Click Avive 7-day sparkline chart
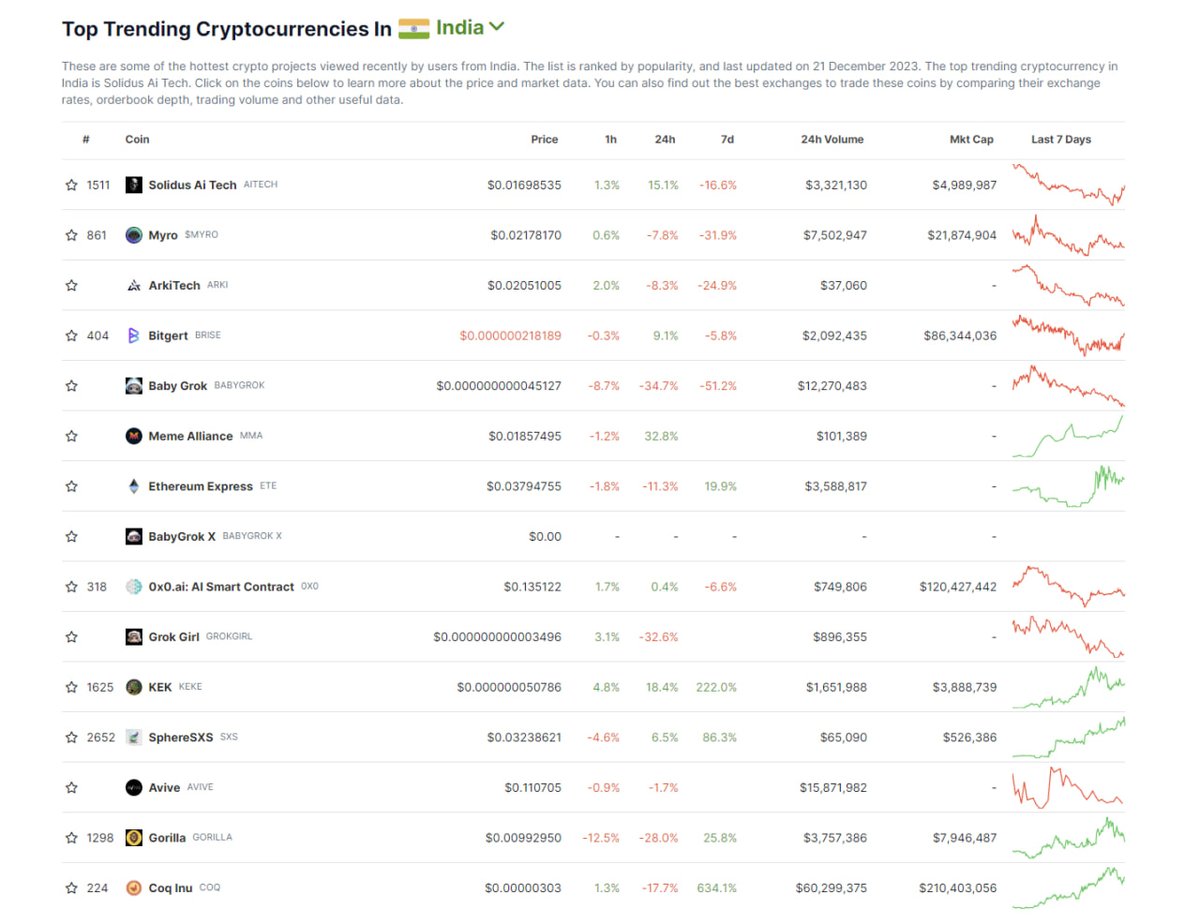 point(1068,787)
